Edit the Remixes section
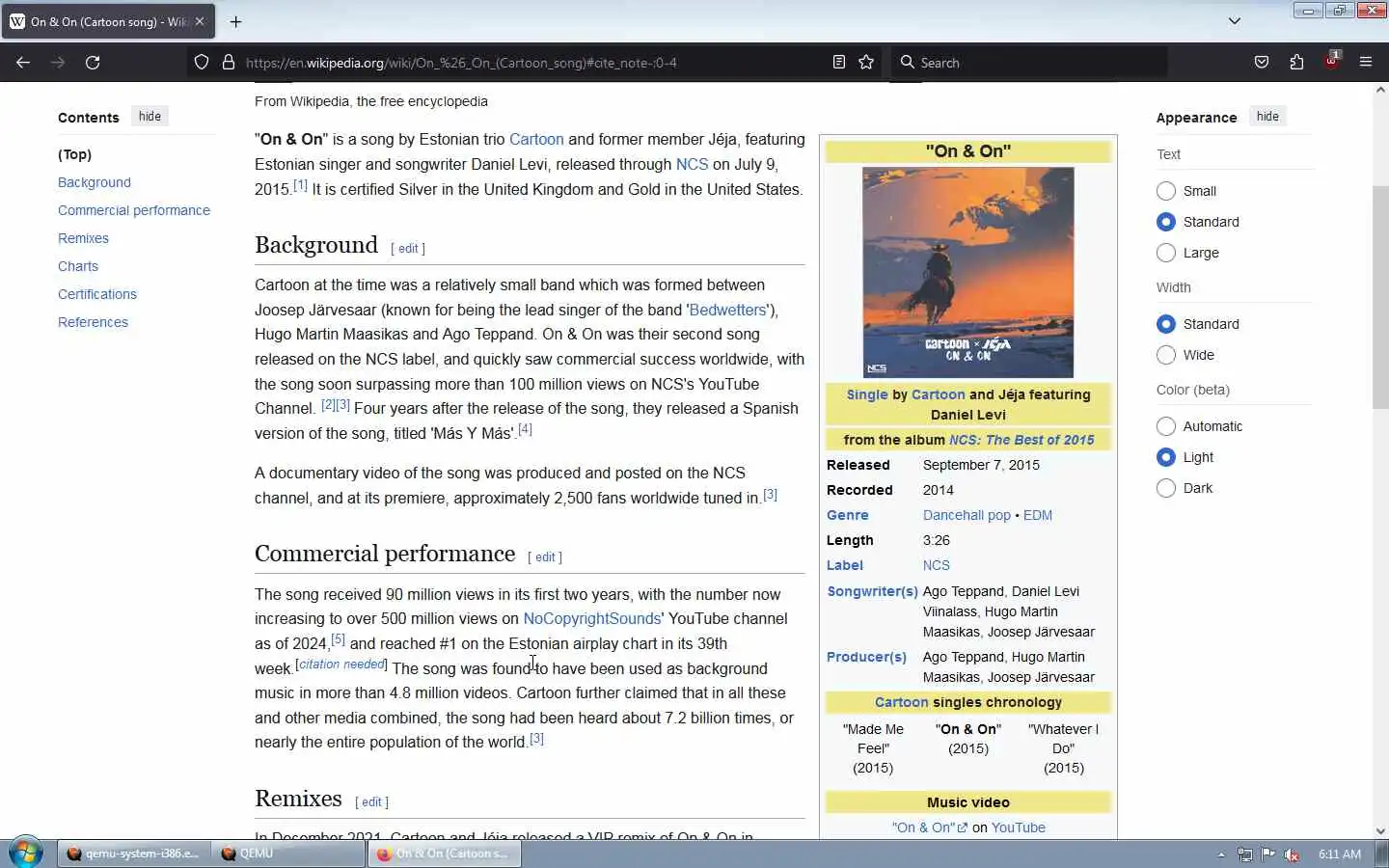The height and width of the screenshot is (868, 1389). pyautogui.click(x=371, y=801)
